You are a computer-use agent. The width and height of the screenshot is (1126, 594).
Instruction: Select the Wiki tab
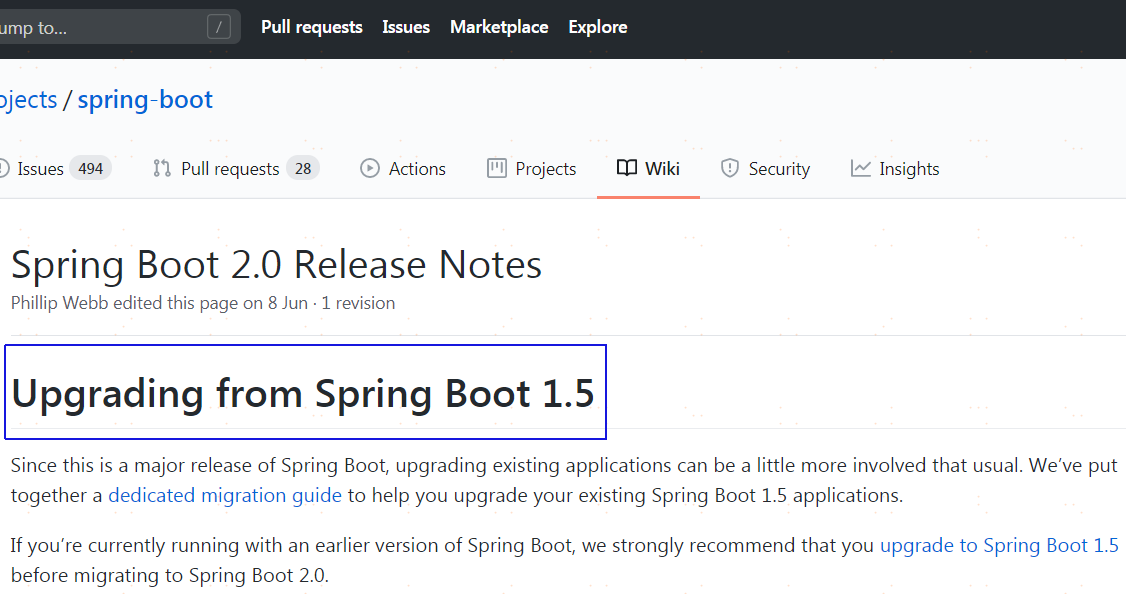(x=648, y=169)
